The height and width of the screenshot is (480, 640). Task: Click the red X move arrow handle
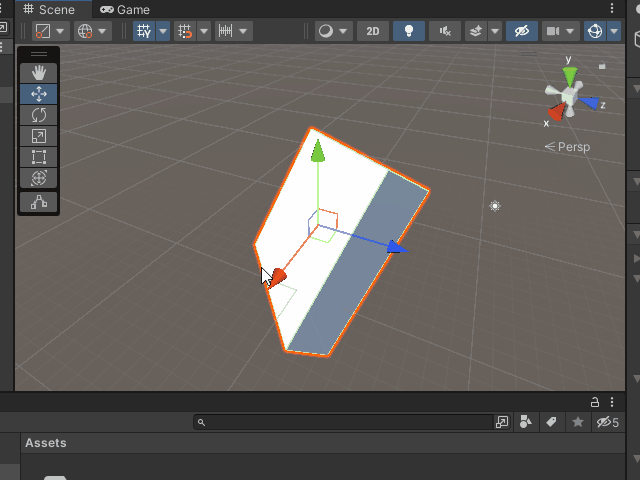278,278
